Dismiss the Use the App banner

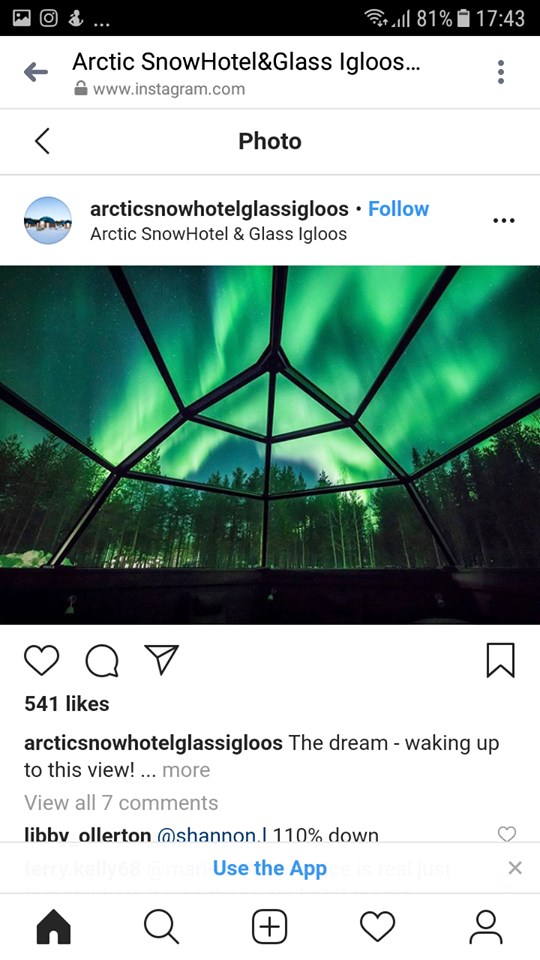coord(516,868)
